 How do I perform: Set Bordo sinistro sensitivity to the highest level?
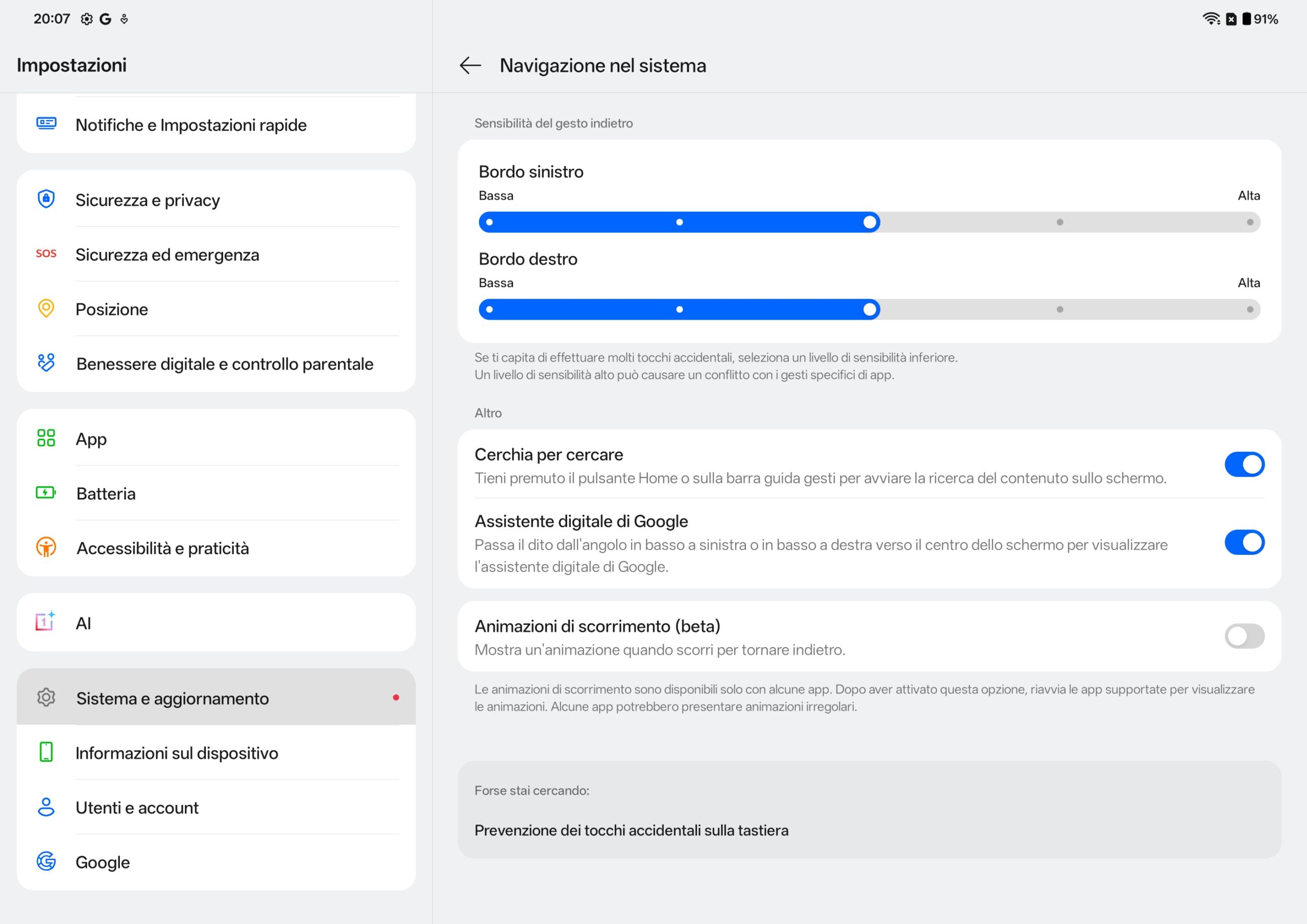1249,222
